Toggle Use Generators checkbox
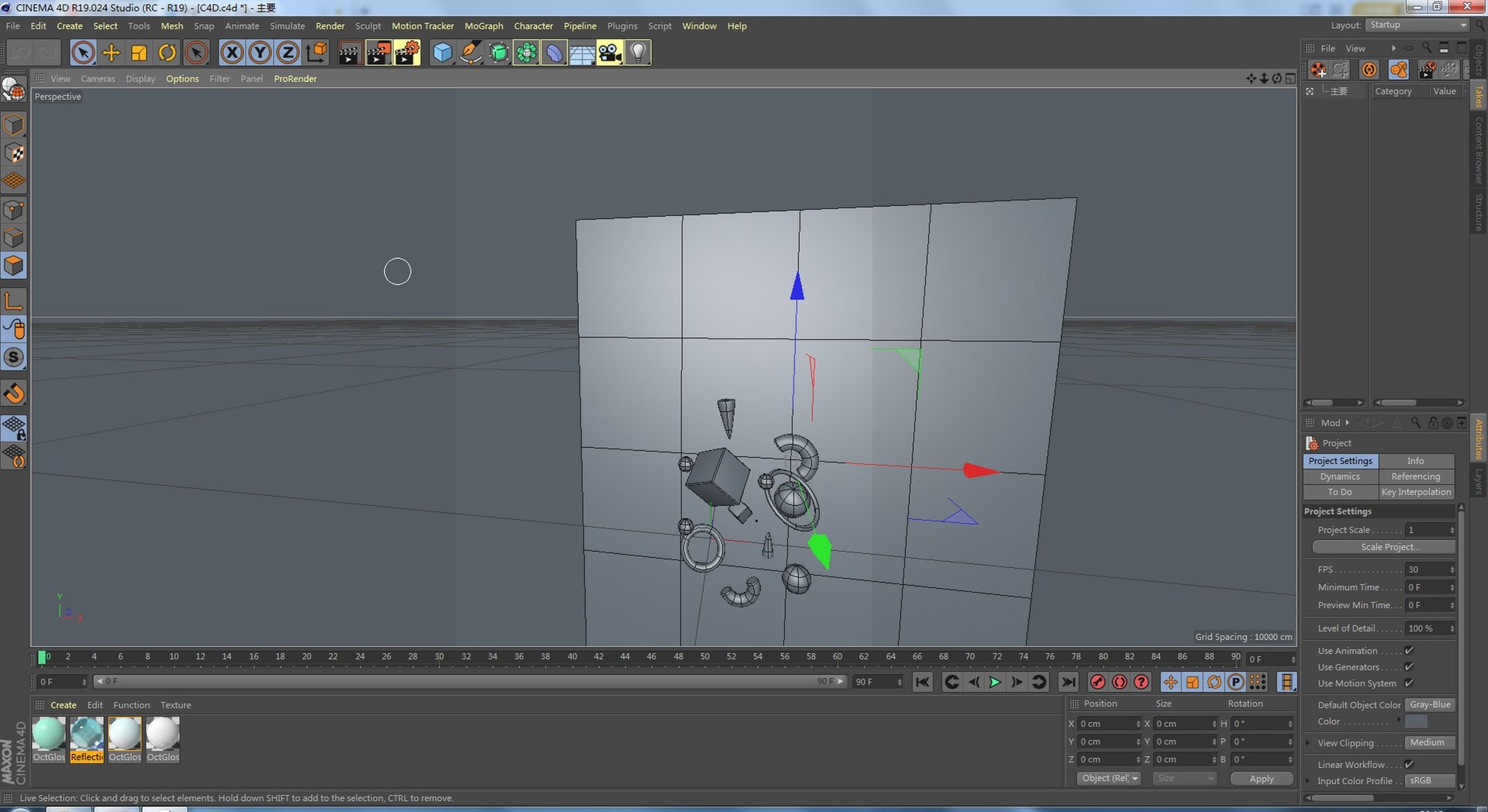This screenshot has width=1488, height=812. [x=1409, y=667]
